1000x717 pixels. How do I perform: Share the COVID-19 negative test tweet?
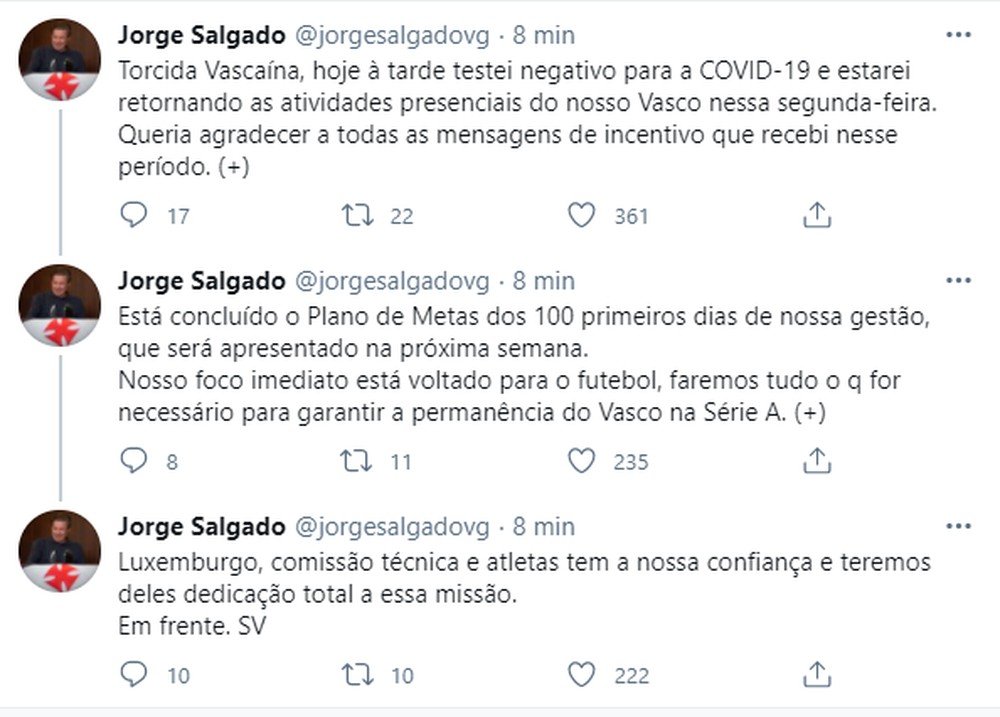[x=817, y=215]
